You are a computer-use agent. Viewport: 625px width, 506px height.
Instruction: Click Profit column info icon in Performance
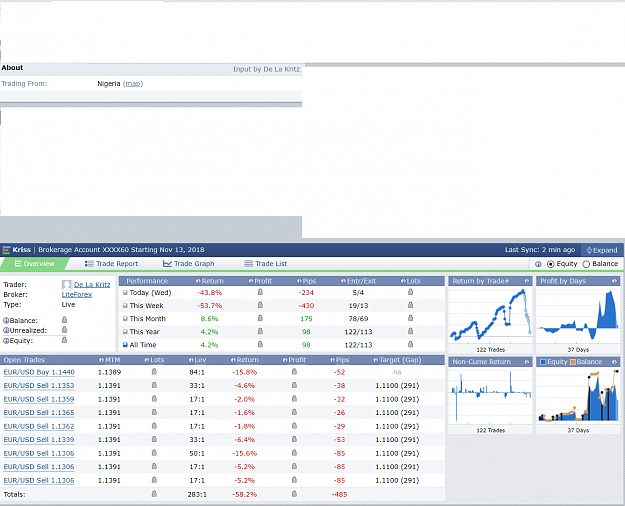coord(251,281)
